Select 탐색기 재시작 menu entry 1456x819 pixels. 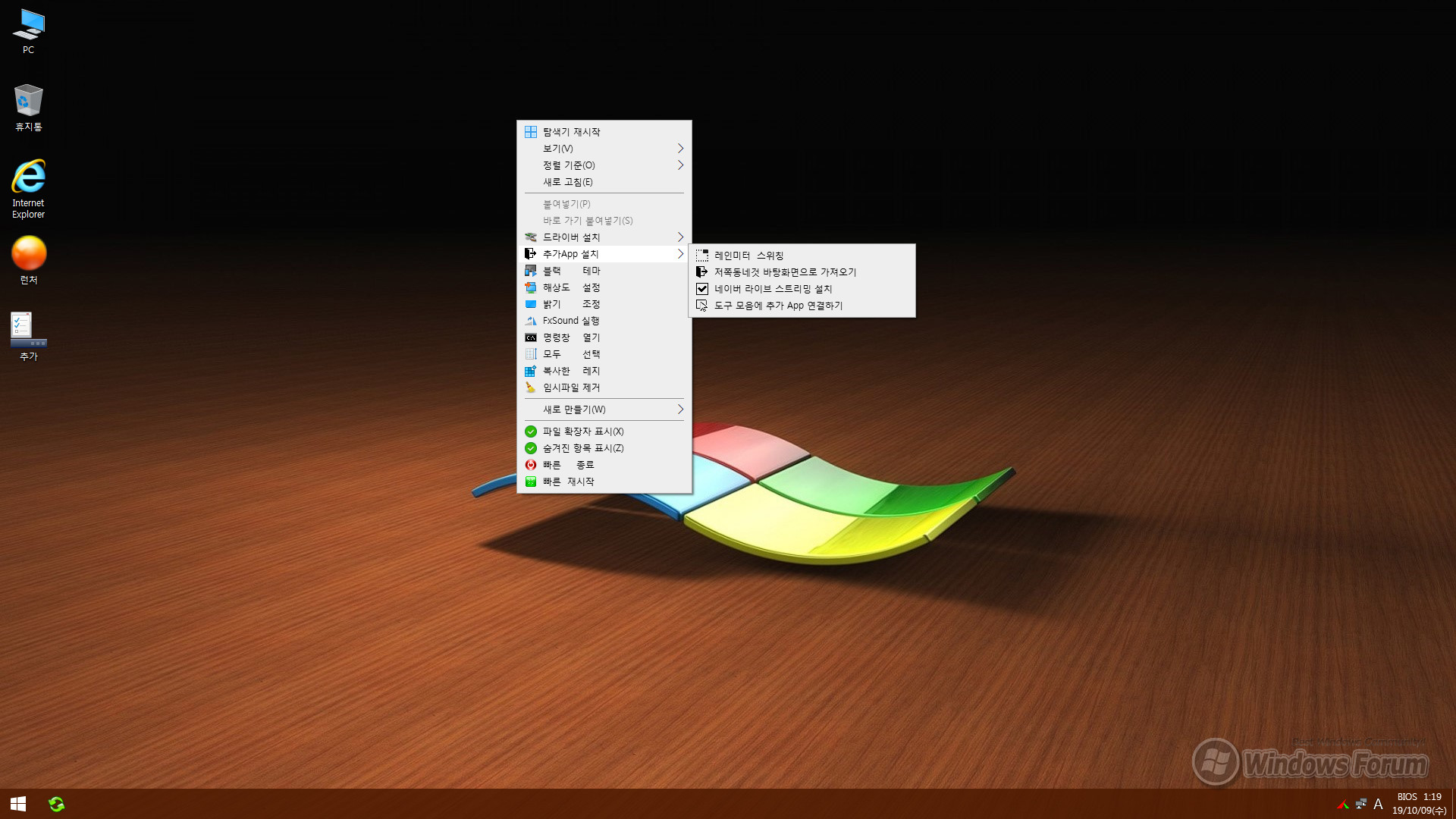point(604,132)
